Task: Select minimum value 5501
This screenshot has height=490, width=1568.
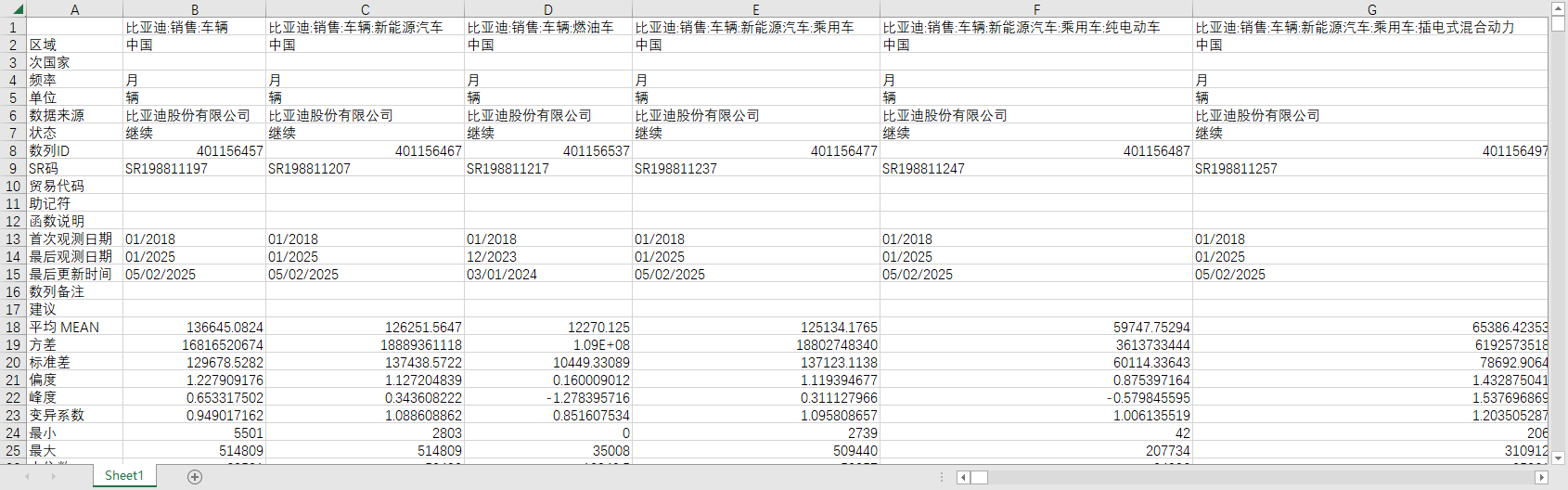Action: [195, 432]
